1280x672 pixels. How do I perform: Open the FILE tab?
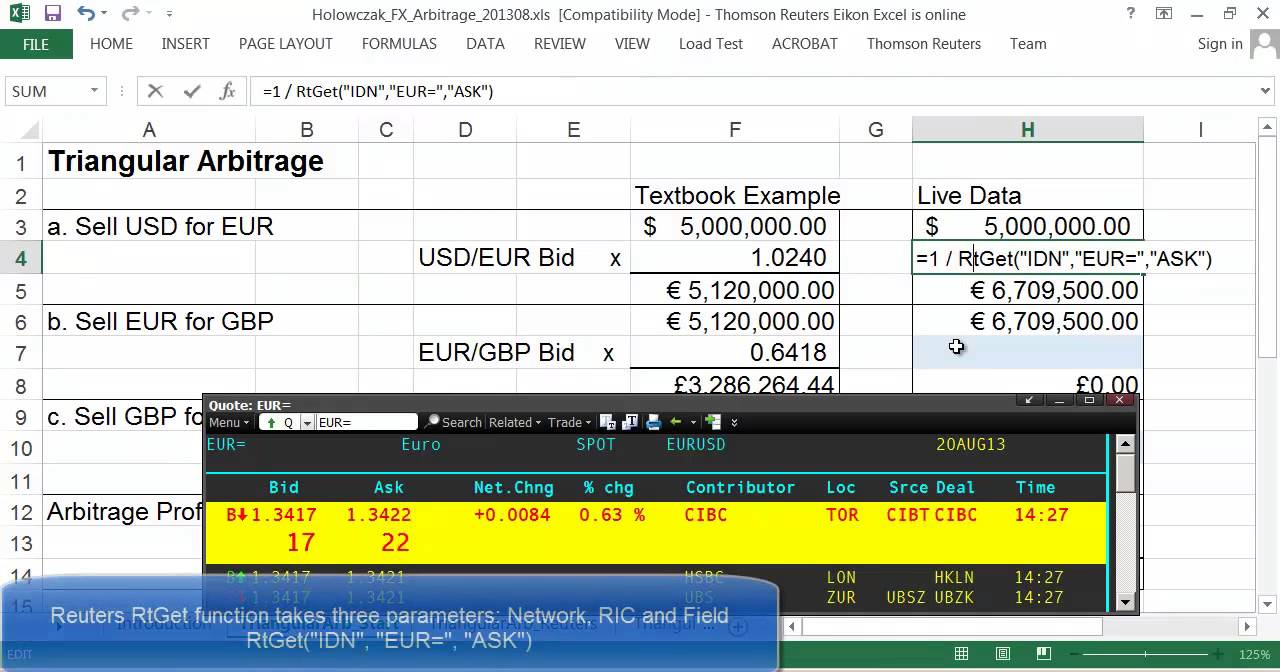click(x=36, y=44)
